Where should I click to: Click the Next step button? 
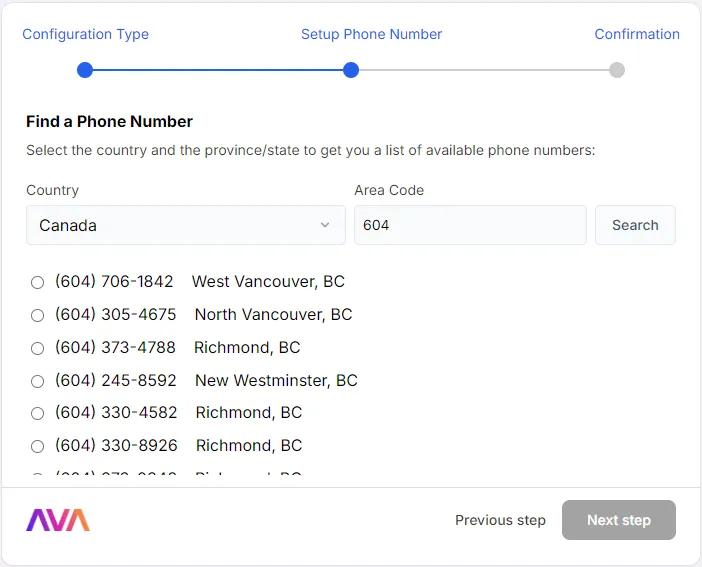(619, 520)
